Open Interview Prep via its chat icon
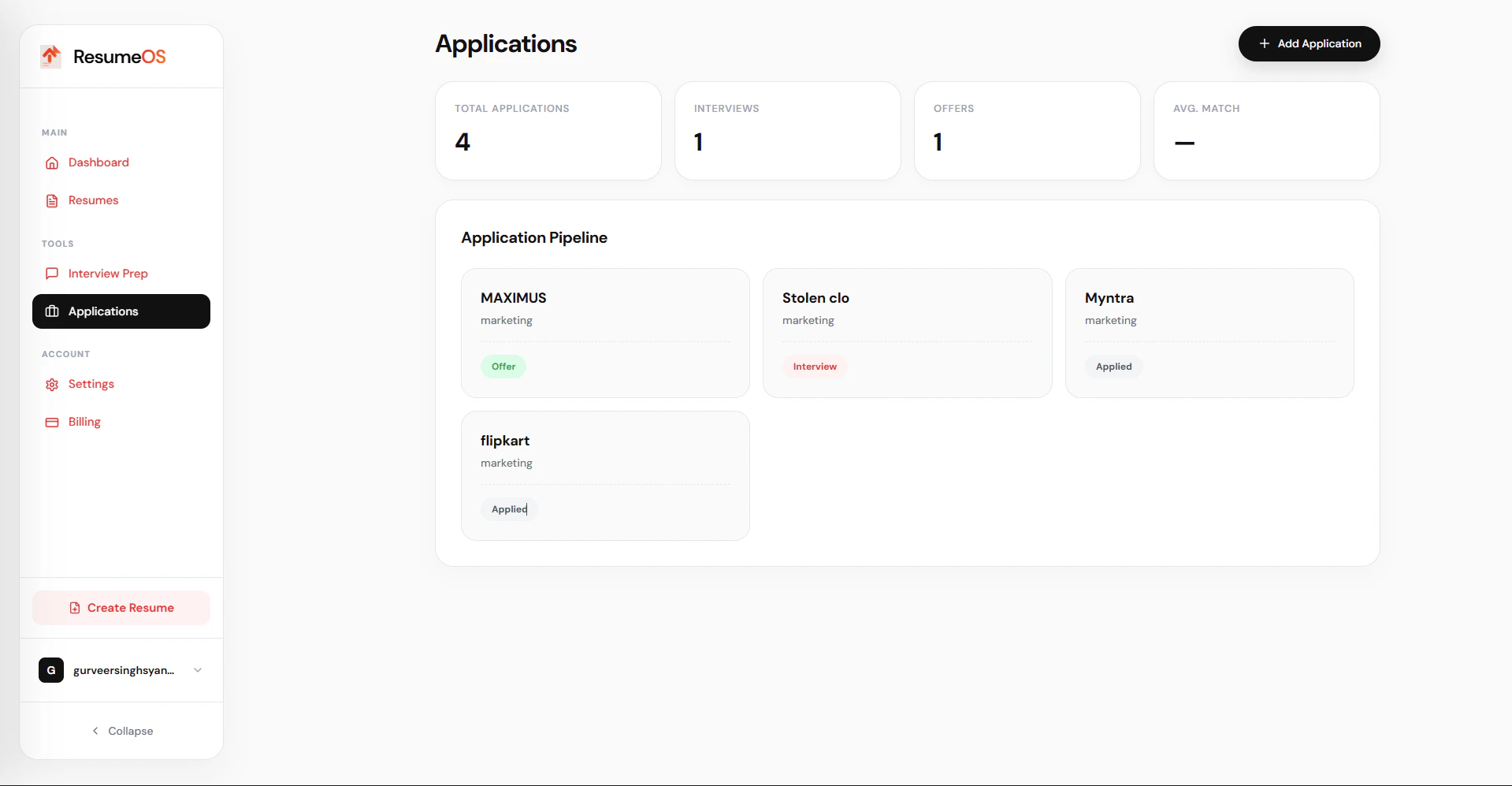This screenshot has width=1512, height=786. click(x=51, y=274)
